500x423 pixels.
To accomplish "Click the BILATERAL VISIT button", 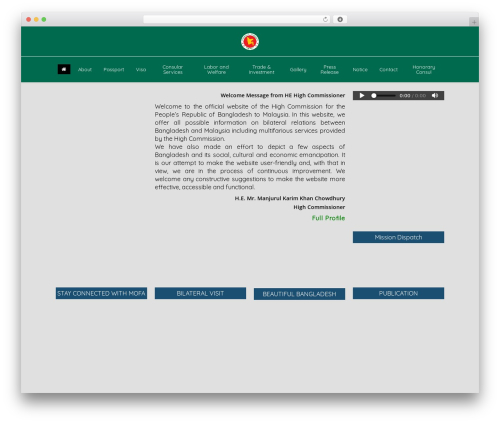I will [x=200, y=293].
